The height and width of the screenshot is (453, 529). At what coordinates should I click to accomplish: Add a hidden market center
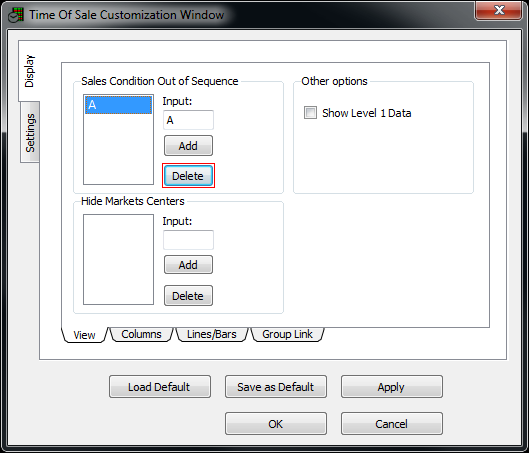click(188, 265)
